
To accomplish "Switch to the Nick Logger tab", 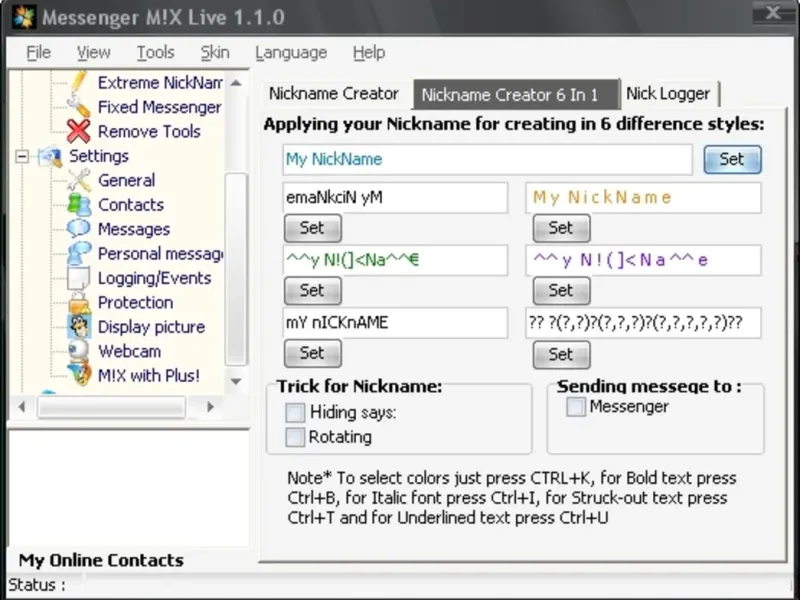I will [668, 94].
